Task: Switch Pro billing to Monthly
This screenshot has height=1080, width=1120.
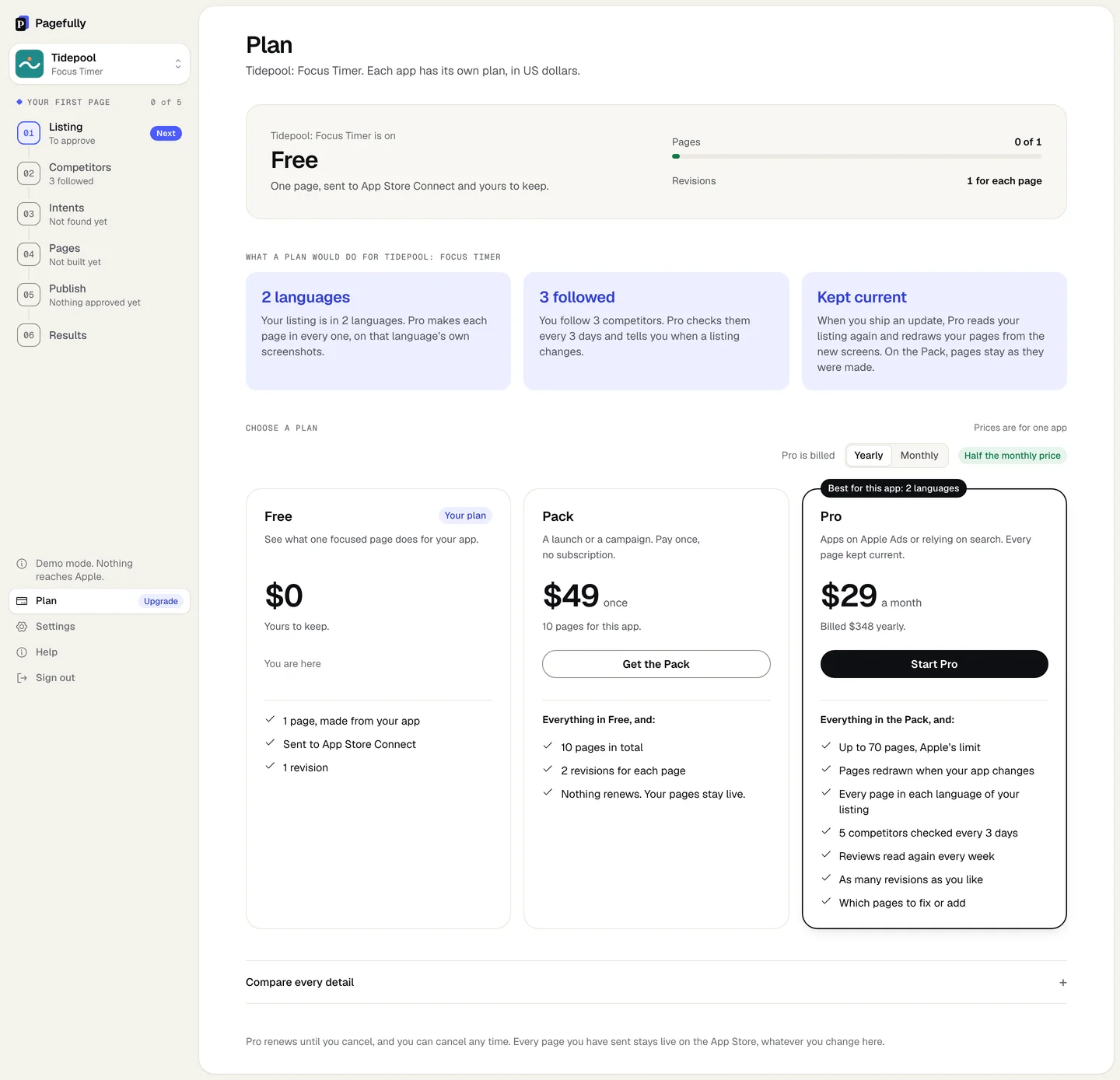Action: (x=919, y=456)
